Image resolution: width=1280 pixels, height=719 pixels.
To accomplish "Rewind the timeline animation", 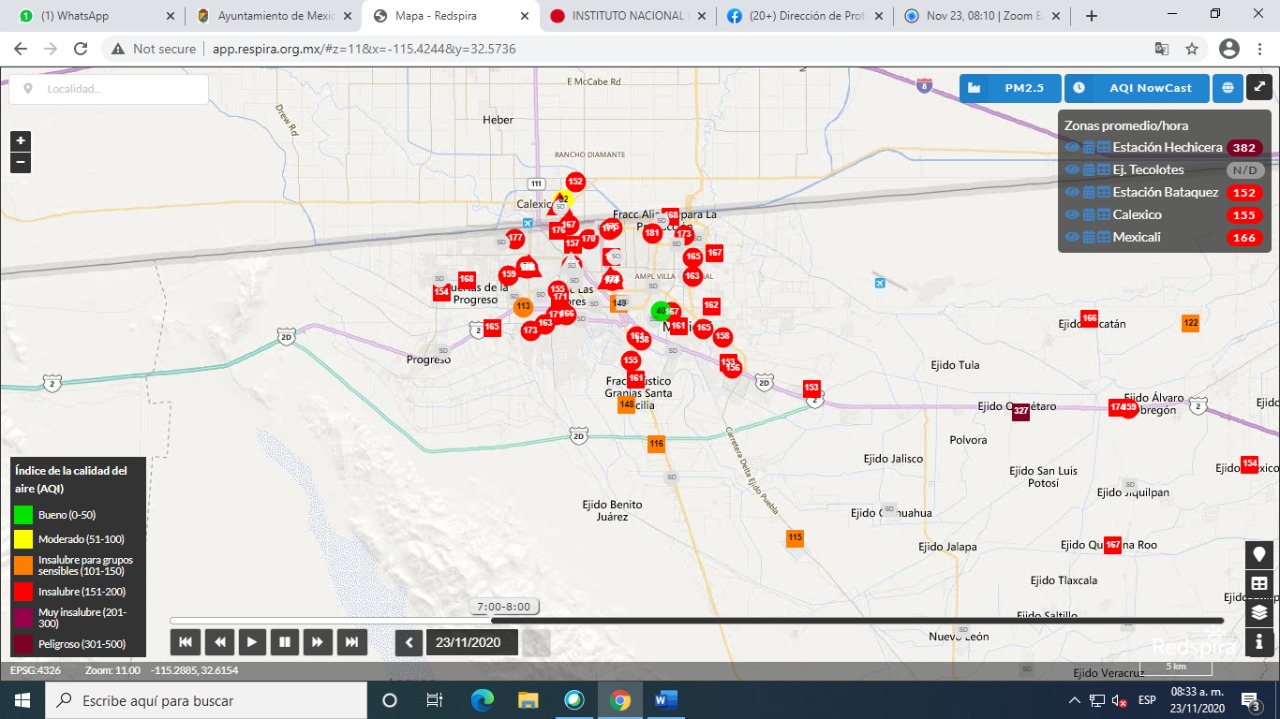I will pos(218,642).
